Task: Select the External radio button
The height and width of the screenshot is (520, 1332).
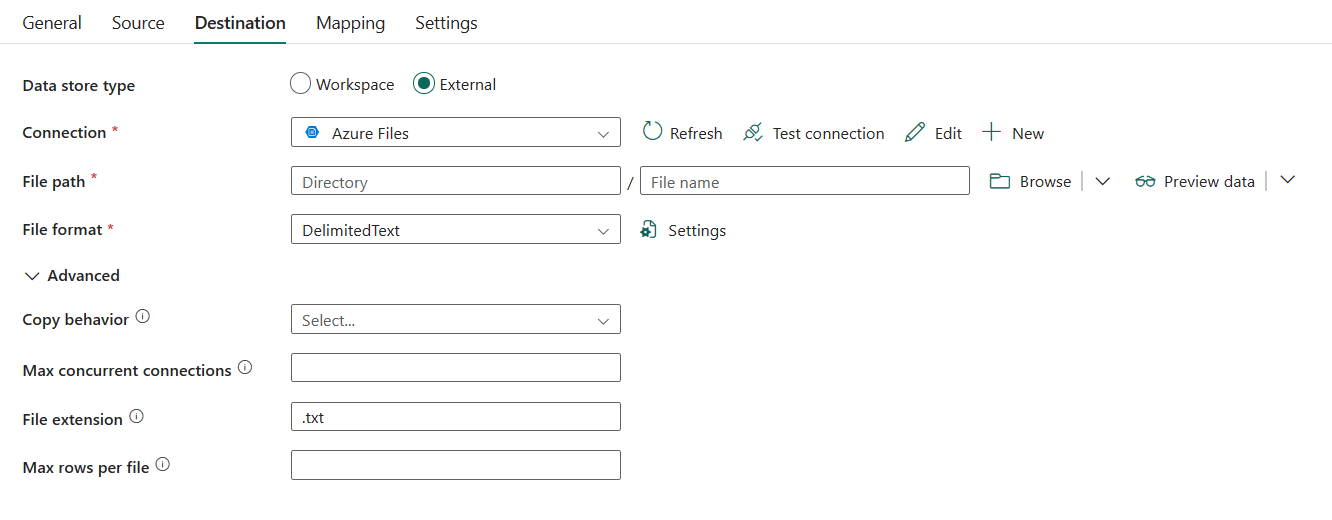Action: point(424,84)
